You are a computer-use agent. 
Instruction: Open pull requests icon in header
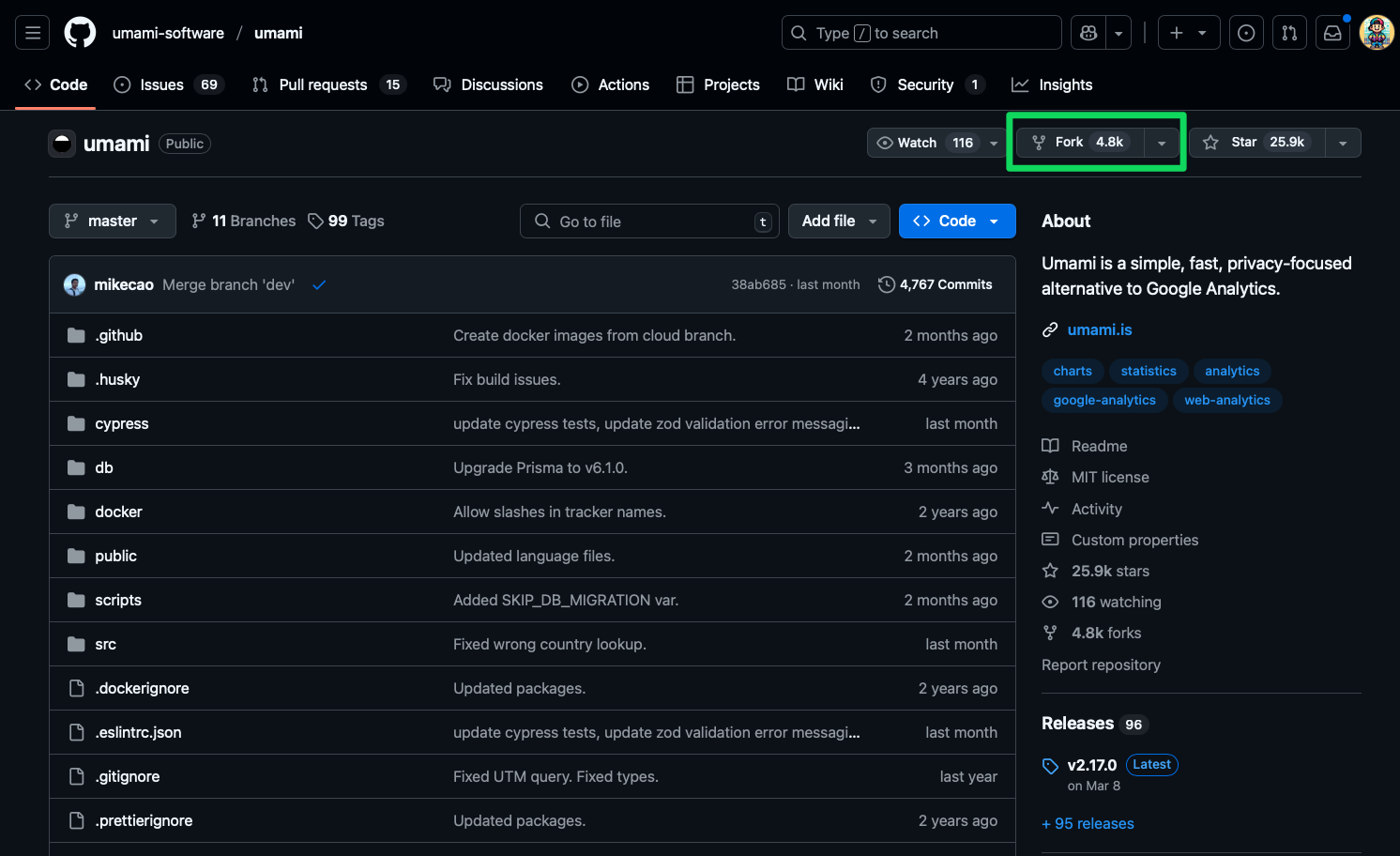[x=1289, y=33]
